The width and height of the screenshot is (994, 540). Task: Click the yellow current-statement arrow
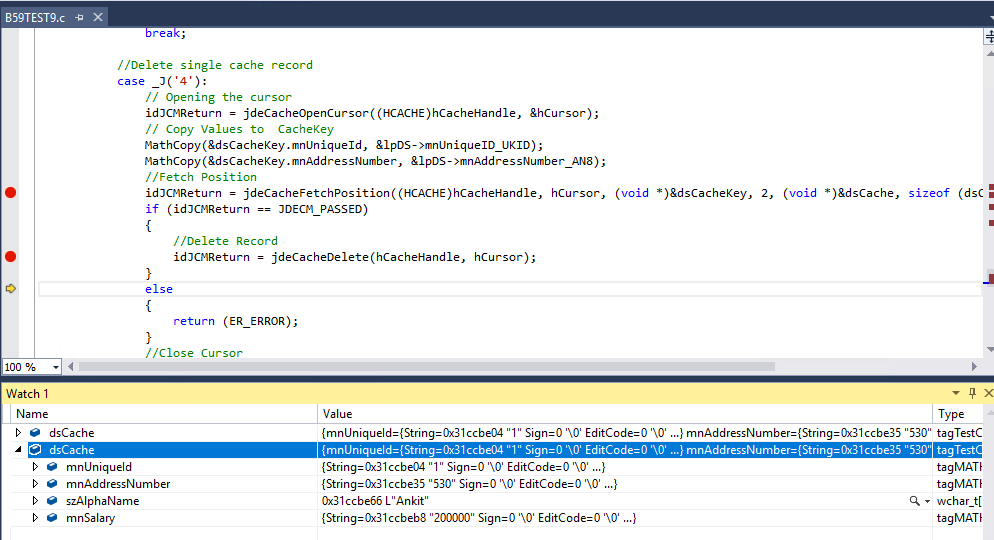click(x=11, y=289)
